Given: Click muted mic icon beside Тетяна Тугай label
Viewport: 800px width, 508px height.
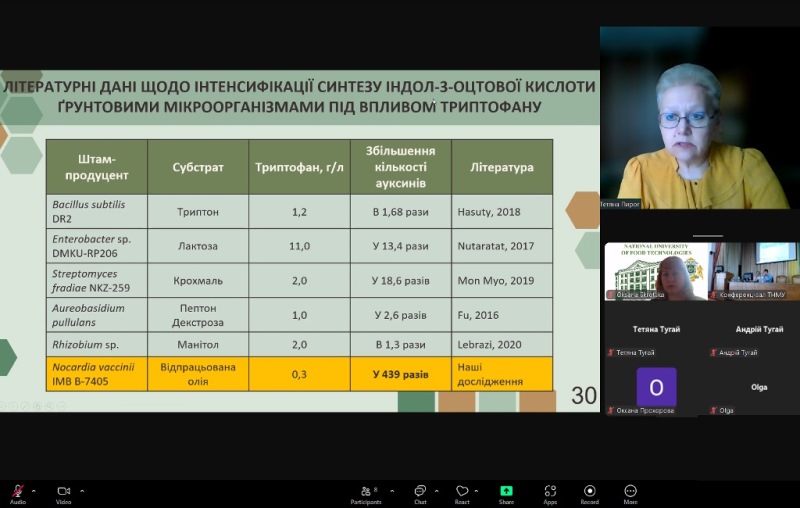Looking at the screenshot, I should click(611, 352).
